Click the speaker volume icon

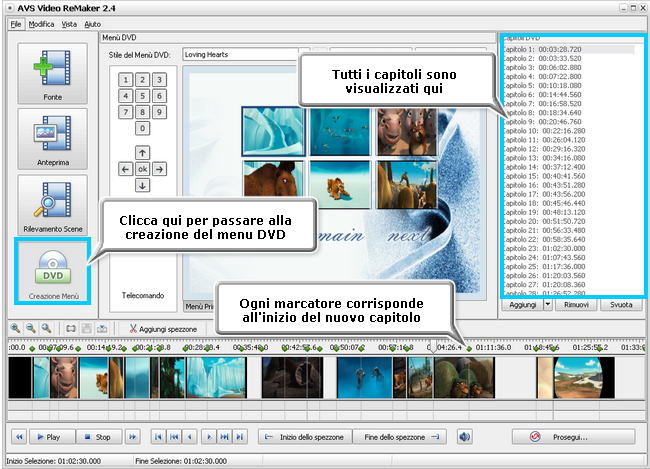click(x=465, y=437)
